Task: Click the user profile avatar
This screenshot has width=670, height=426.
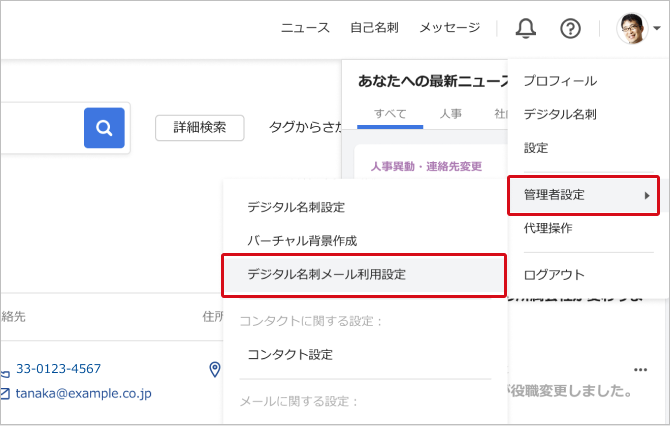Action: (x=632, y=28)
